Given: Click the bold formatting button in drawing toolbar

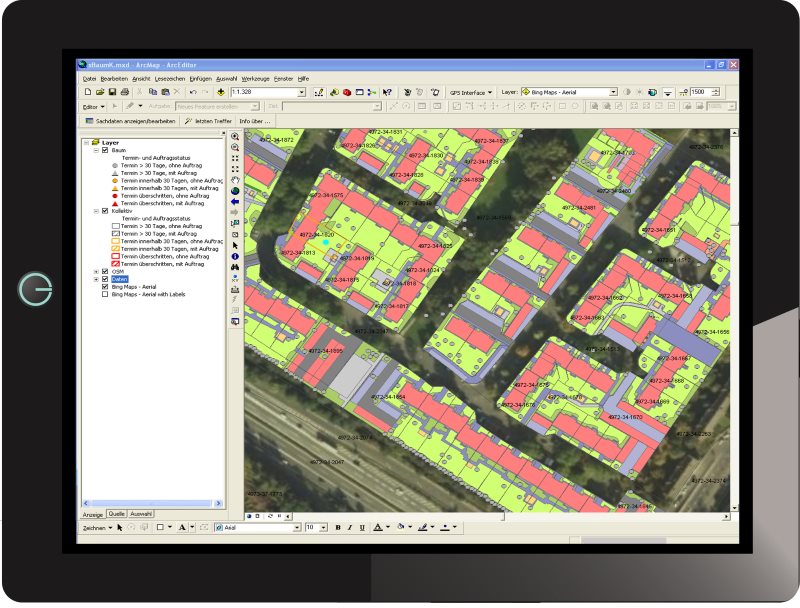Looking at the screenshot, I should pyautogui.click(x=338, y=527).
